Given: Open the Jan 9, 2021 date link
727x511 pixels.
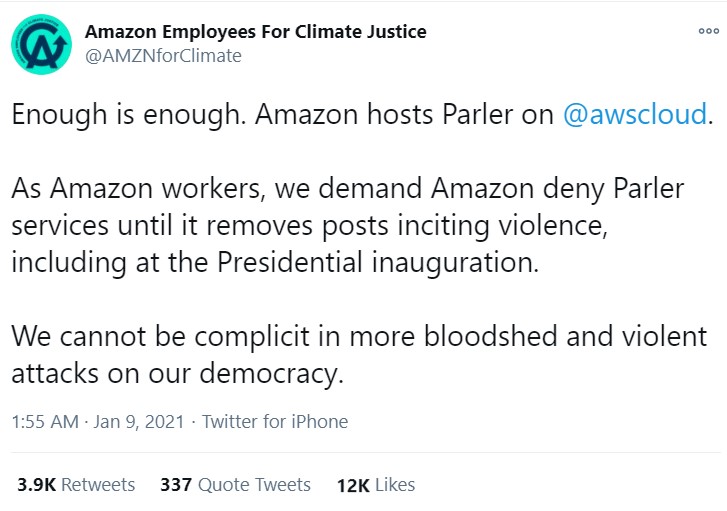Looking at the screenshot, I should [x=138, y=422].
